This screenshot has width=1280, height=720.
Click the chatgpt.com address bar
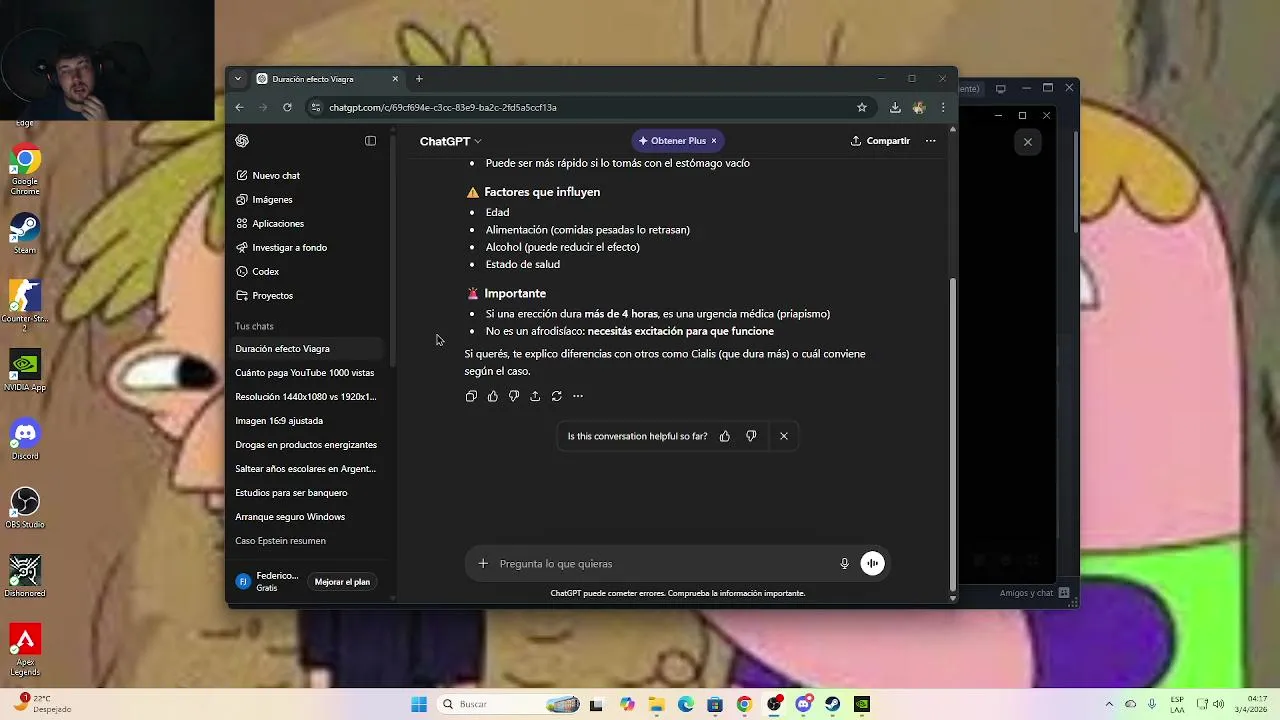coord(588,107)
